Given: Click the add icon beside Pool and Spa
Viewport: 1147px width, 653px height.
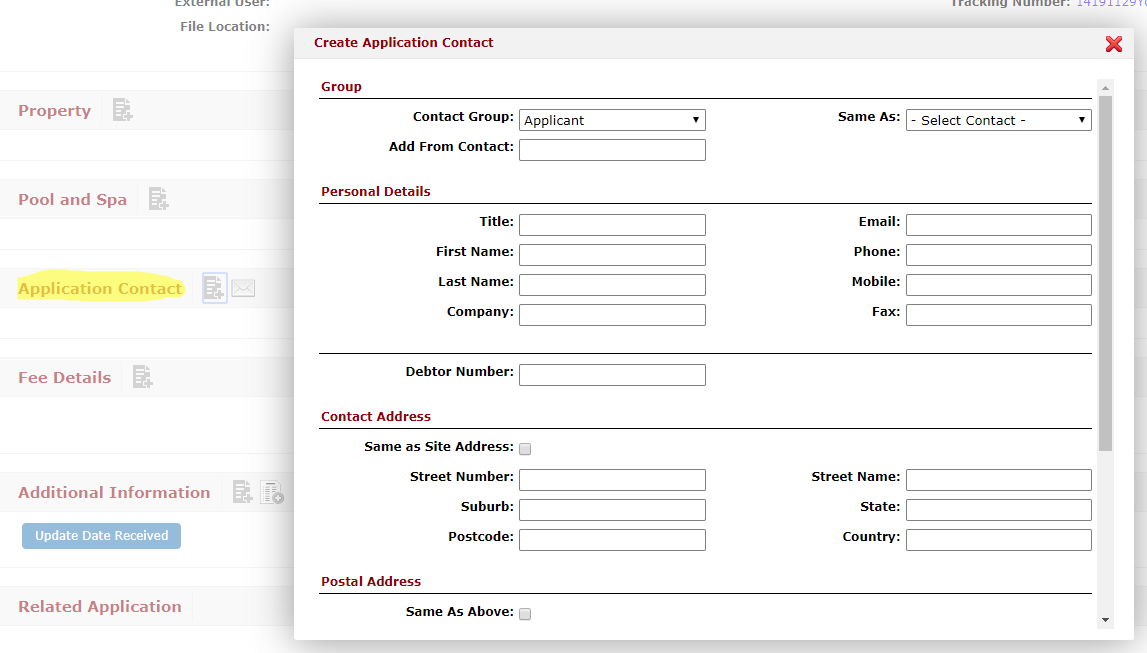Looking at the screenshot, I should pyautogui.click(x=158, y=199).
